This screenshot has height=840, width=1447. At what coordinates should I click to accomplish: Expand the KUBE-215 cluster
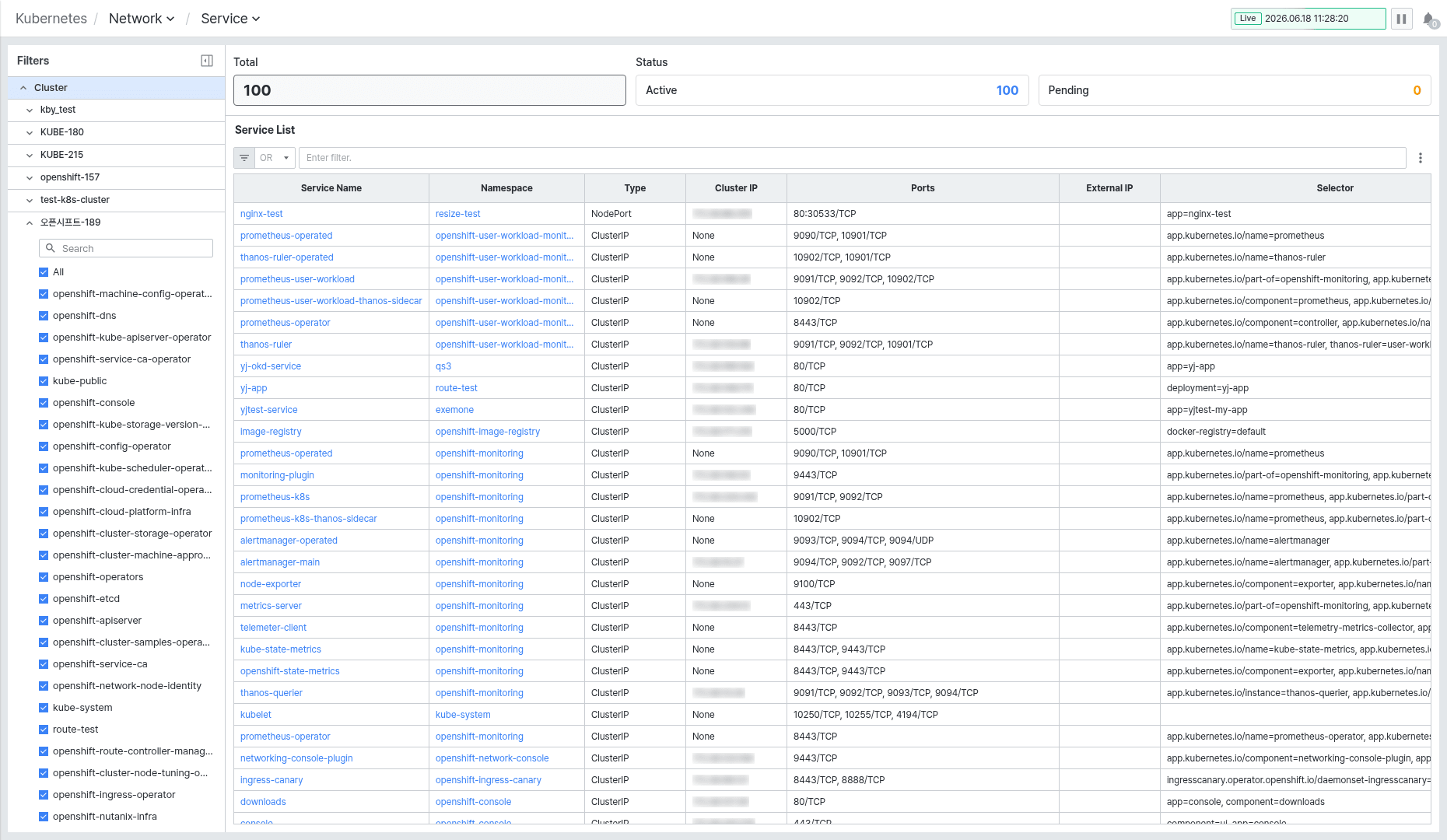30,156
